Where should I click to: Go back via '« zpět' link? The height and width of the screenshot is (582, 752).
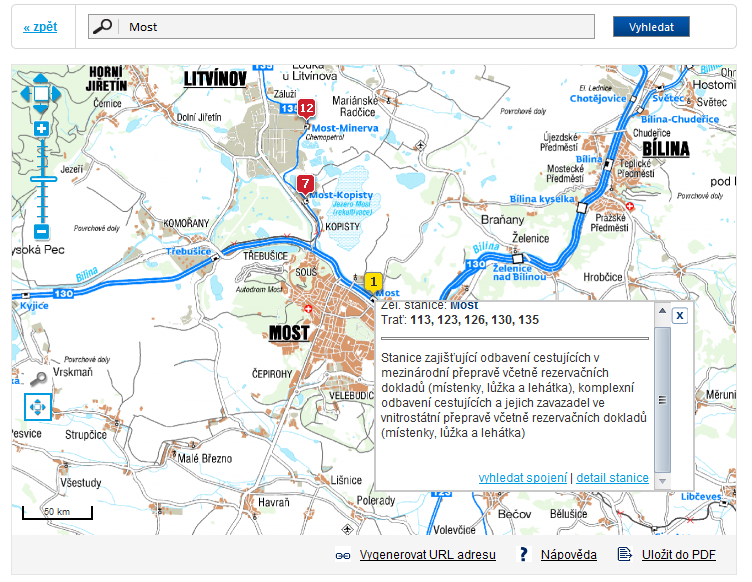click(40, 27)
